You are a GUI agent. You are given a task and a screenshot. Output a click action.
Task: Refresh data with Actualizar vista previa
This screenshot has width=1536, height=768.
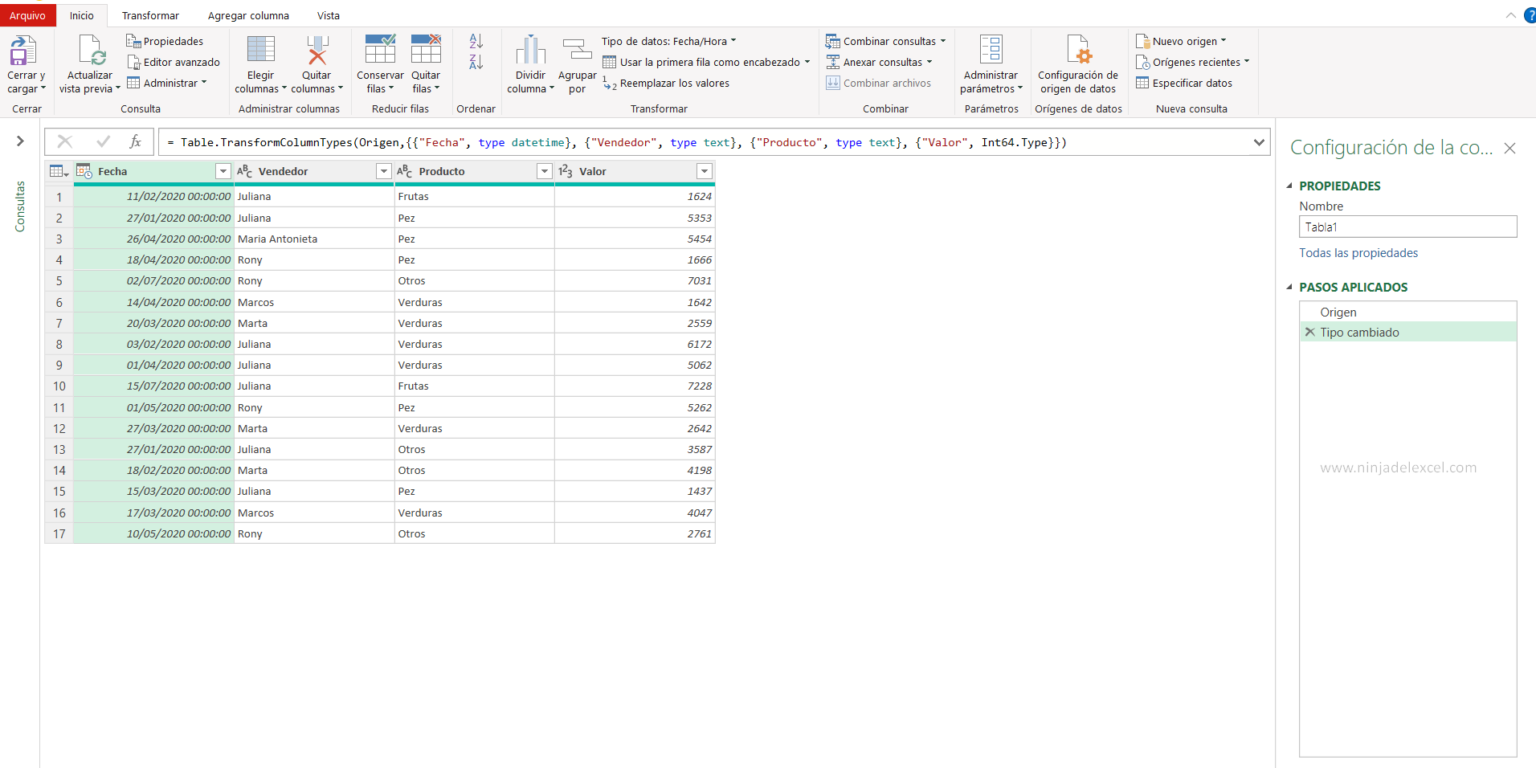[90, 63]
